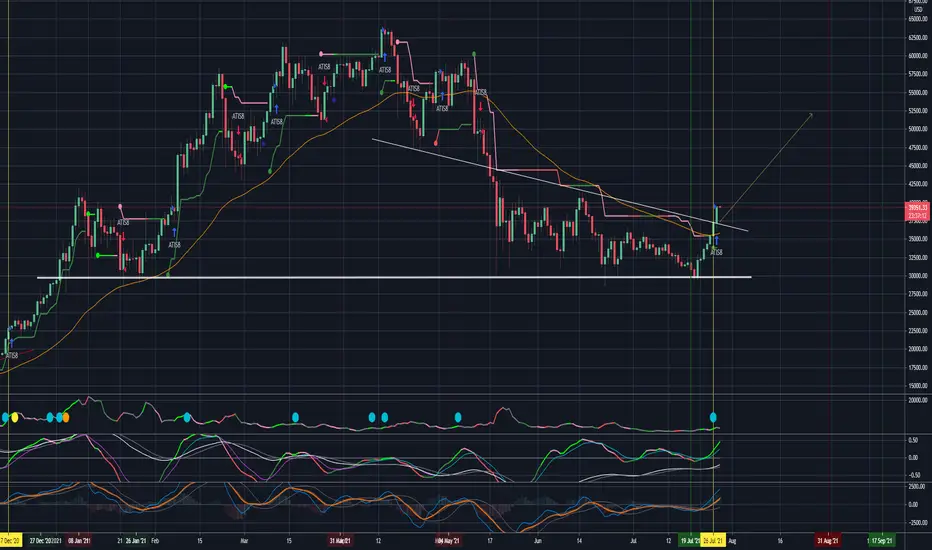Click the 60000.00 price scale label
This screenshot has height=550, width=932.
(x=918, y=56)
